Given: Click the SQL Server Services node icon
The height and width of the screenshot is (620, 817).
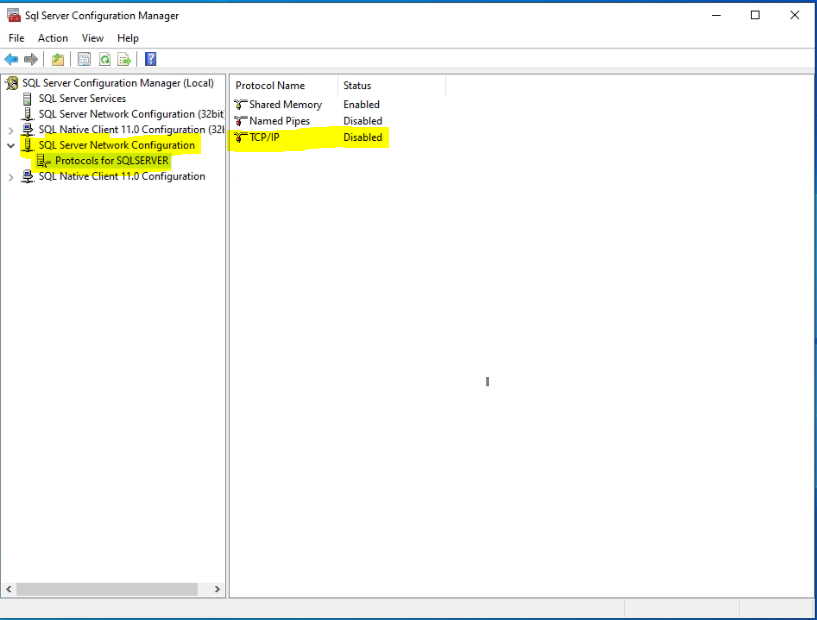Looking at the screenshot, I should pos(28,98).
